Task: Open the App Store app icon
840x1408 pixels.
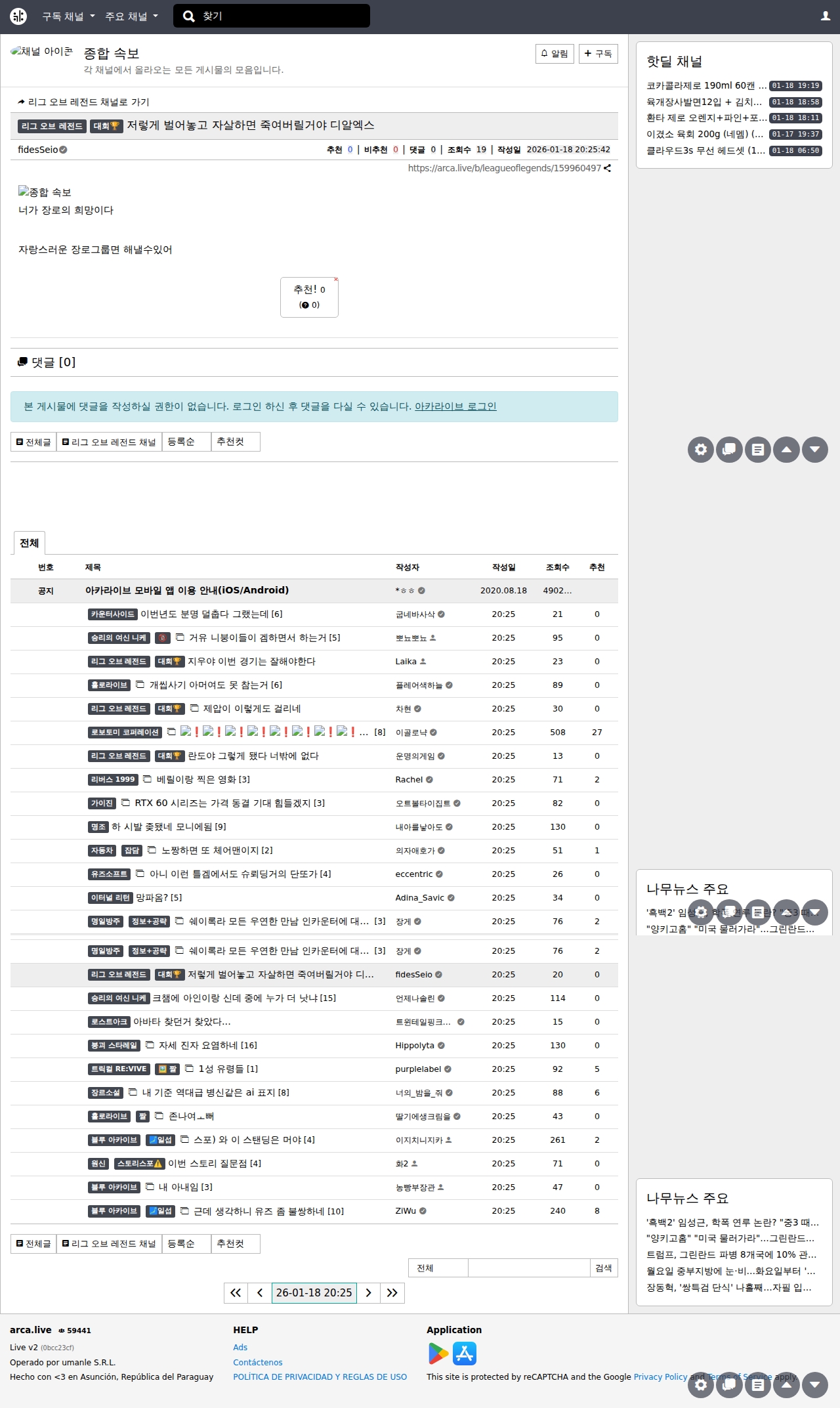Action: pos(465,1354)
